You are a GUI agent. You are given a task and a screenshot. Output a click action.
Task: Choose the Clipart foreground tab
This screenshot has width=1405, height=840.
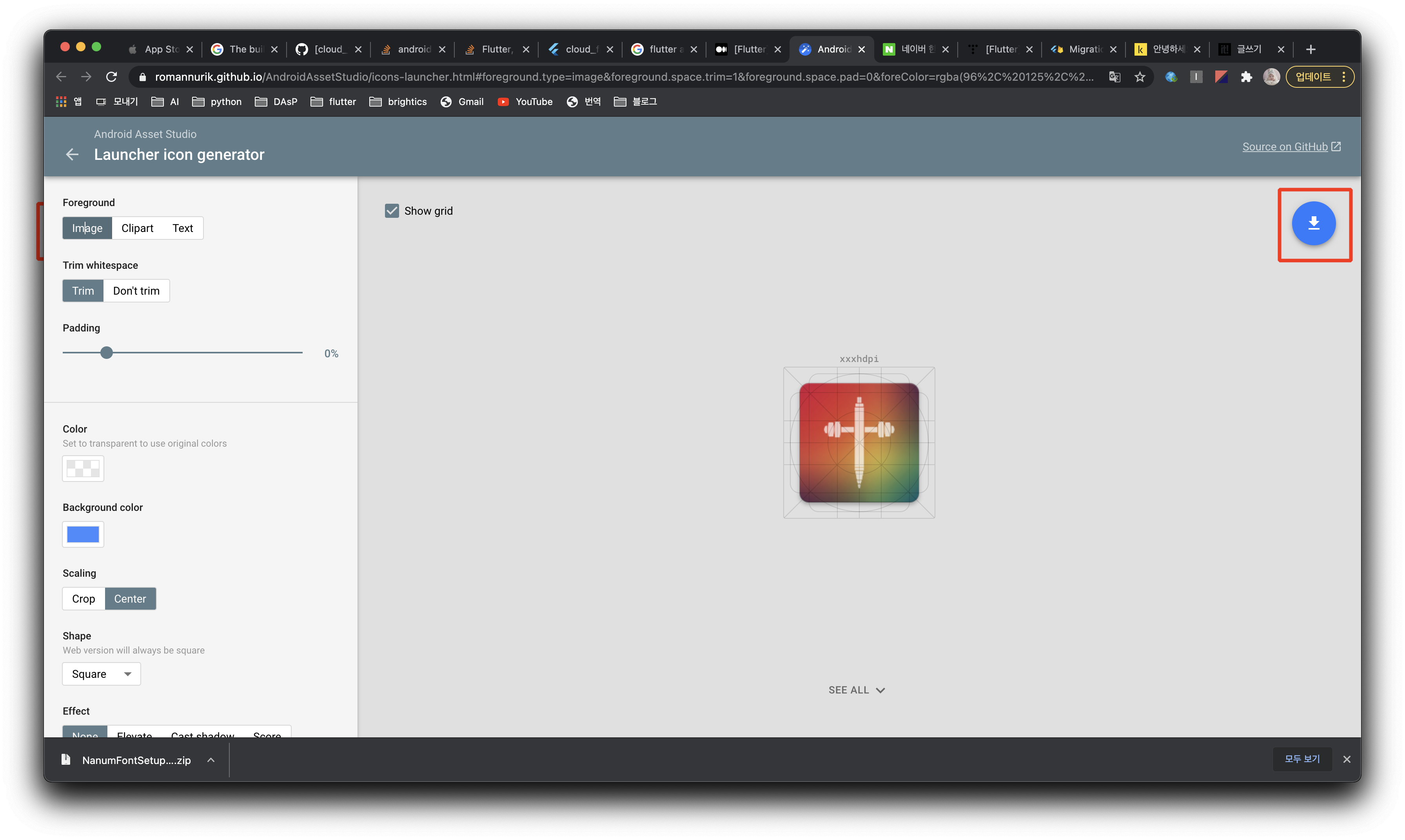coord(137,228)
